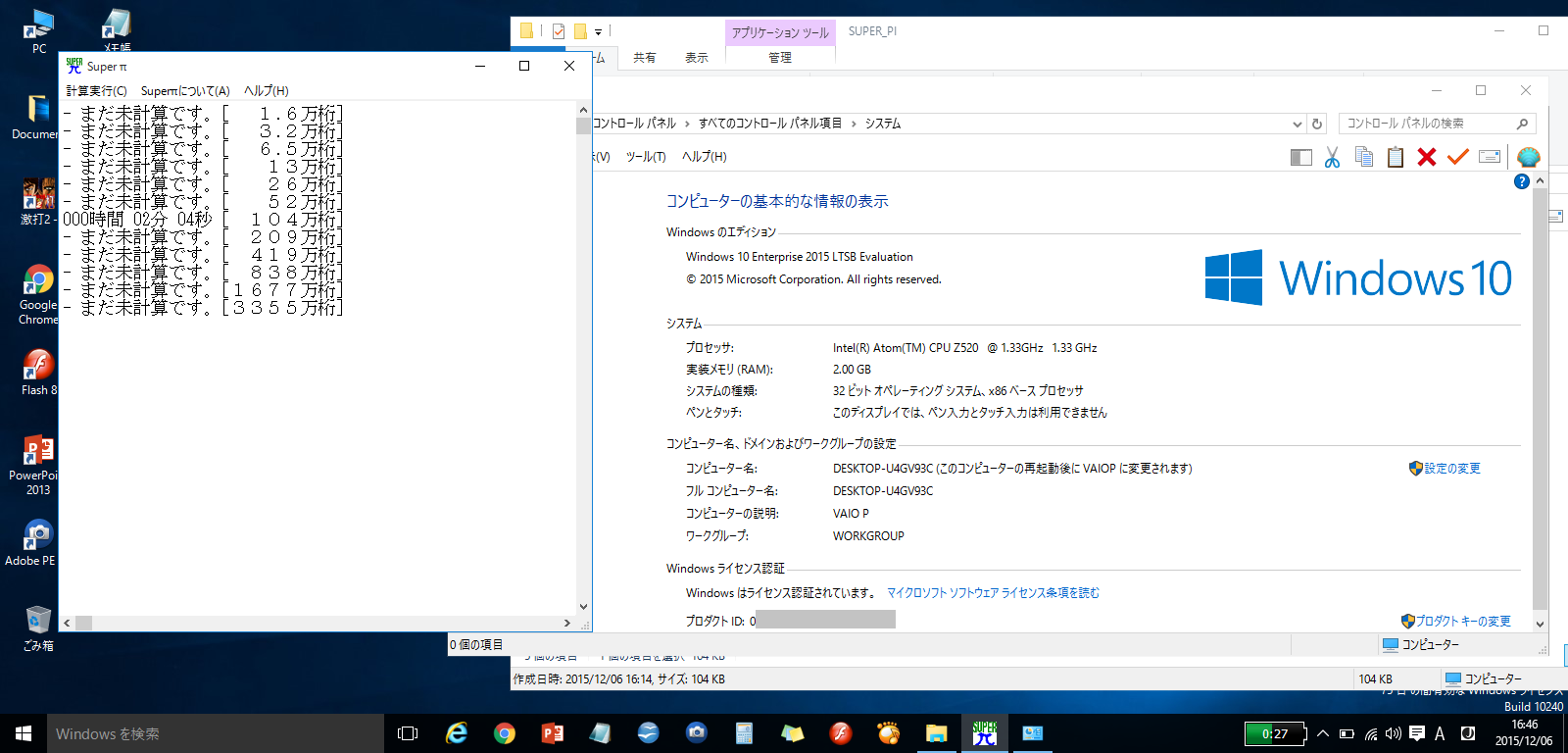1568x753 pixels.
Task: Click the refresh button beside the address bar
Action: point(1317,124)
